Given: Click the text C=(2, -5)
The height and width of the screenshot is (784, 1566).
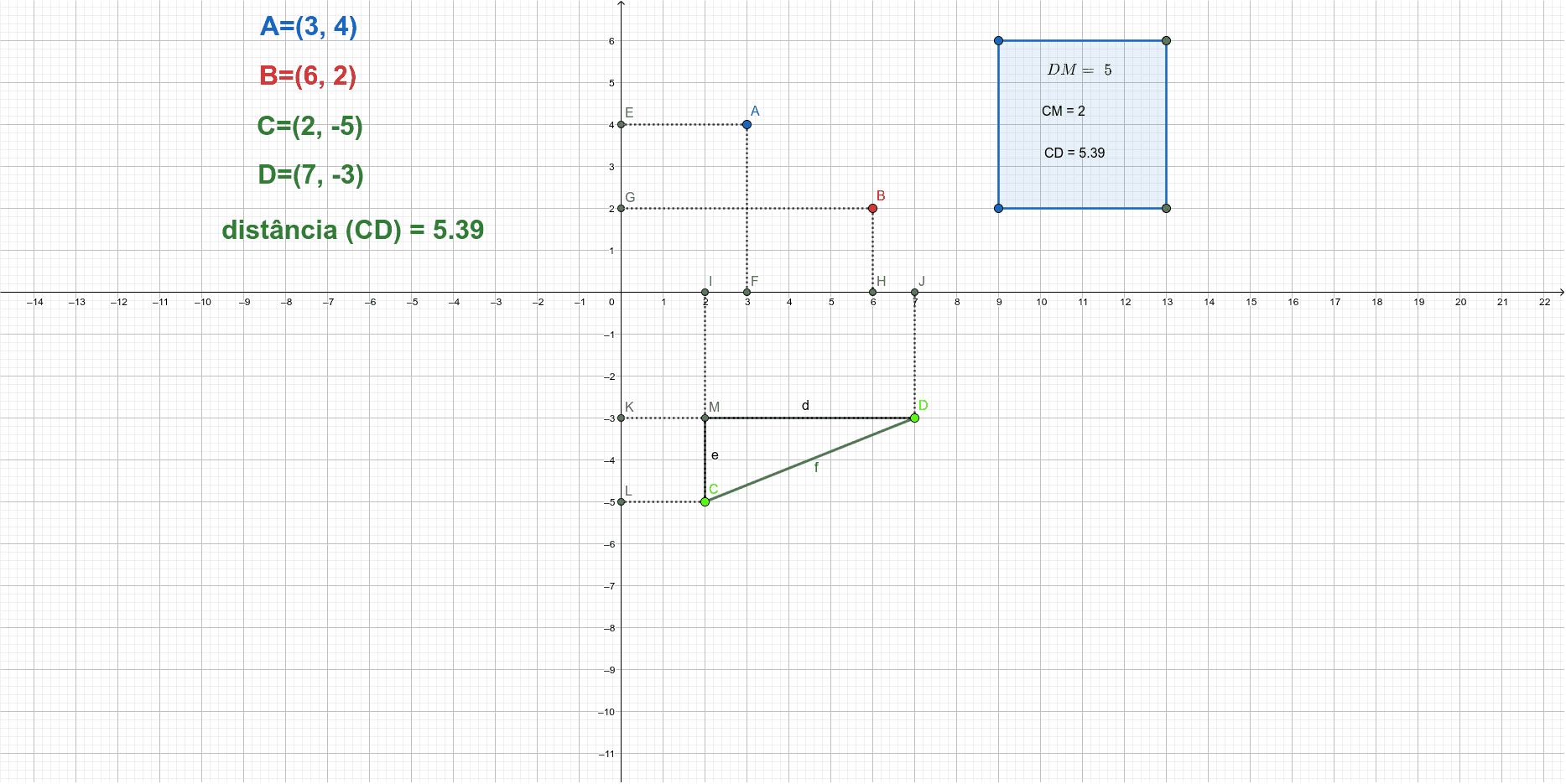Looking at the screenshot, I should pos(310,126).
